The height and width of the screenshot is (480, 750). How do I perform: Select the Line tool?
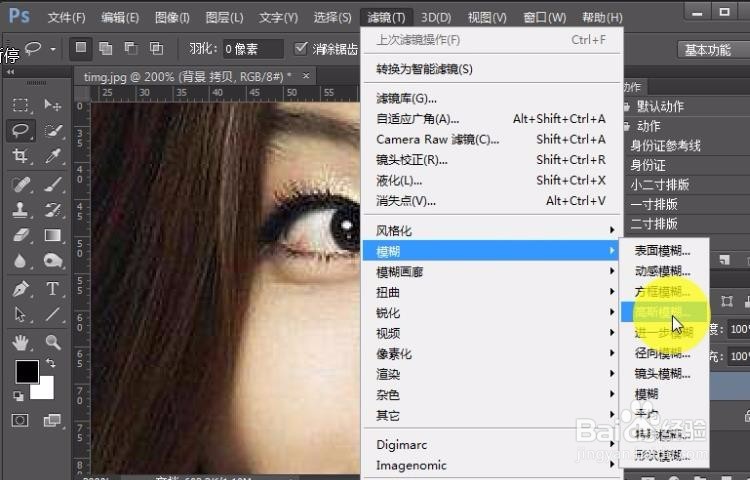point(53,315)
